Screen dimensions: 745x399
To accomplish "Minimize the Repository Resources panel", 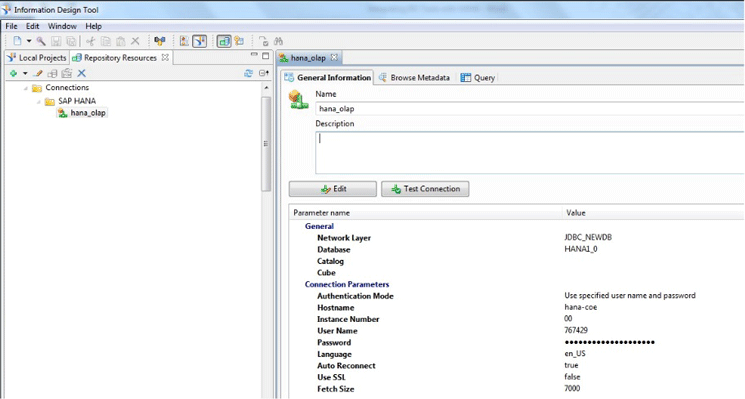I will 254,55.
